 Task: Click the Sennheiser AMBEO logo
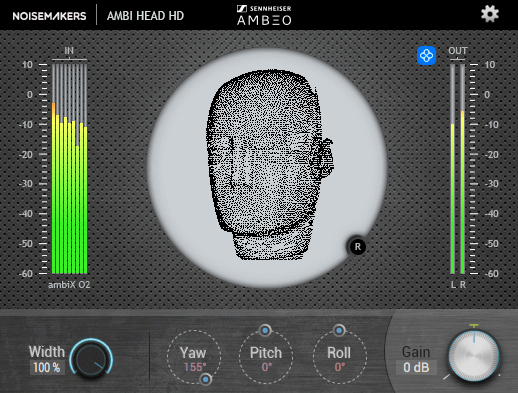pos(264,15)
